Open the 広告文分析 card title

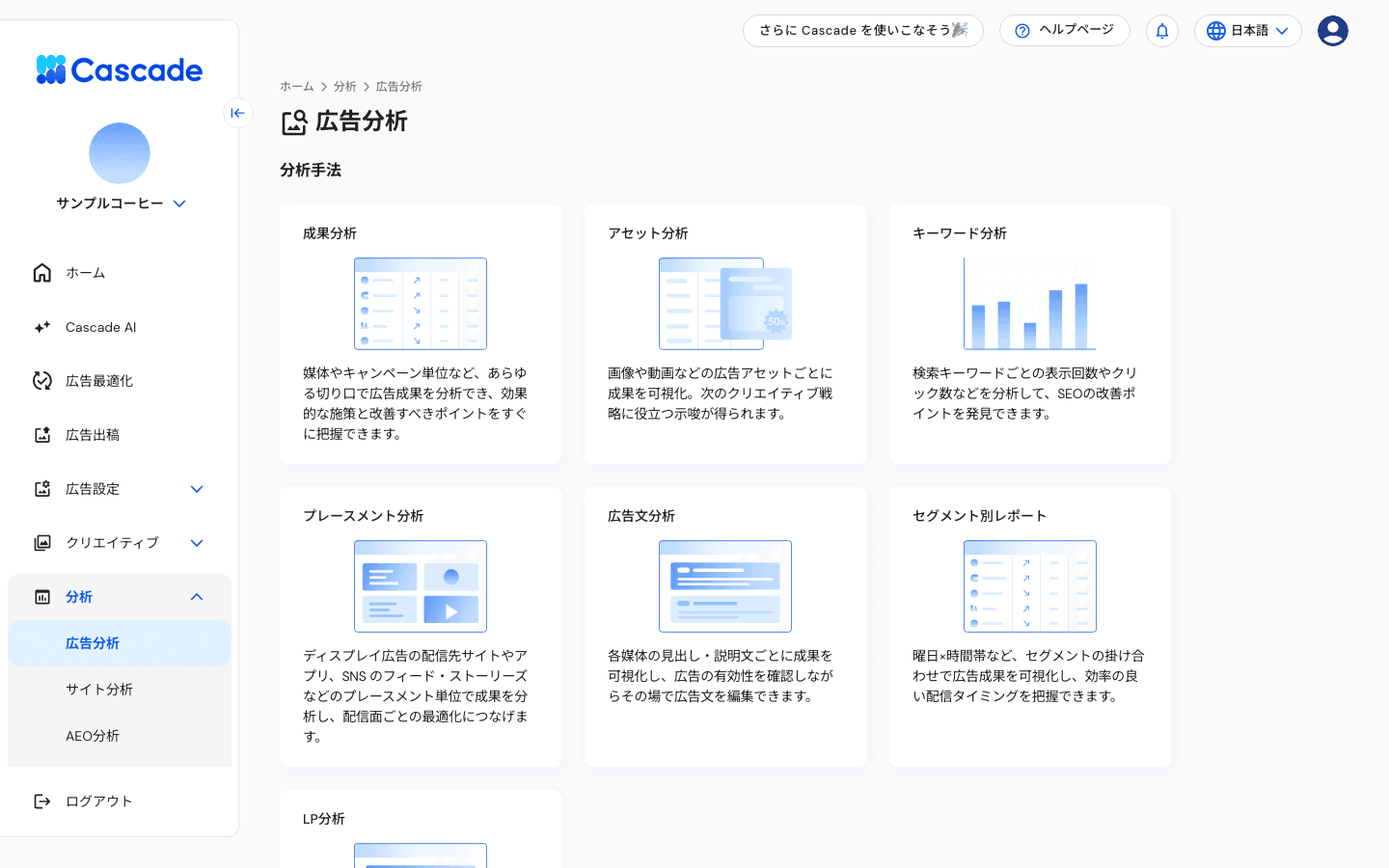pyautogui.click(x=641, y=516)
